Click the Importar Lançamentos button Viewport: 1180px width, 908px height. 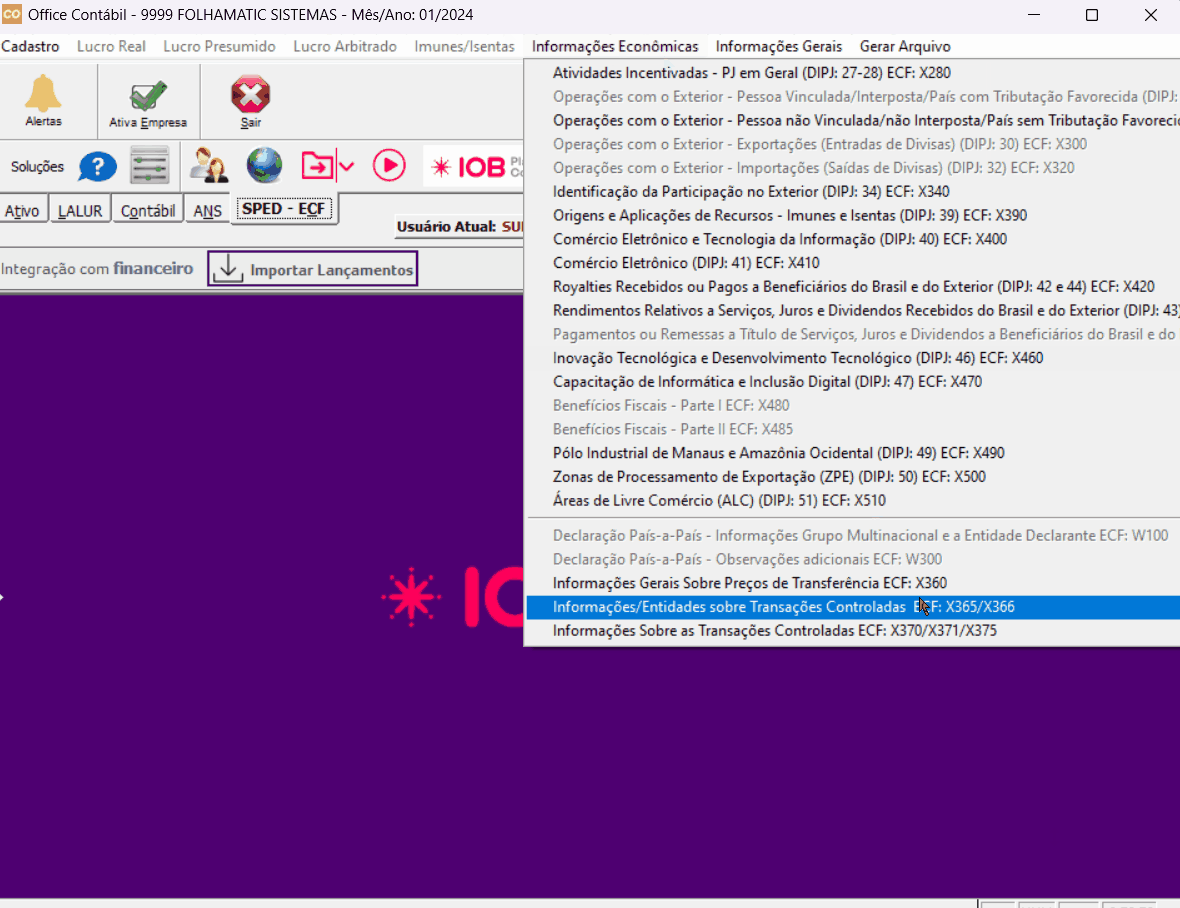coord(313,269)
